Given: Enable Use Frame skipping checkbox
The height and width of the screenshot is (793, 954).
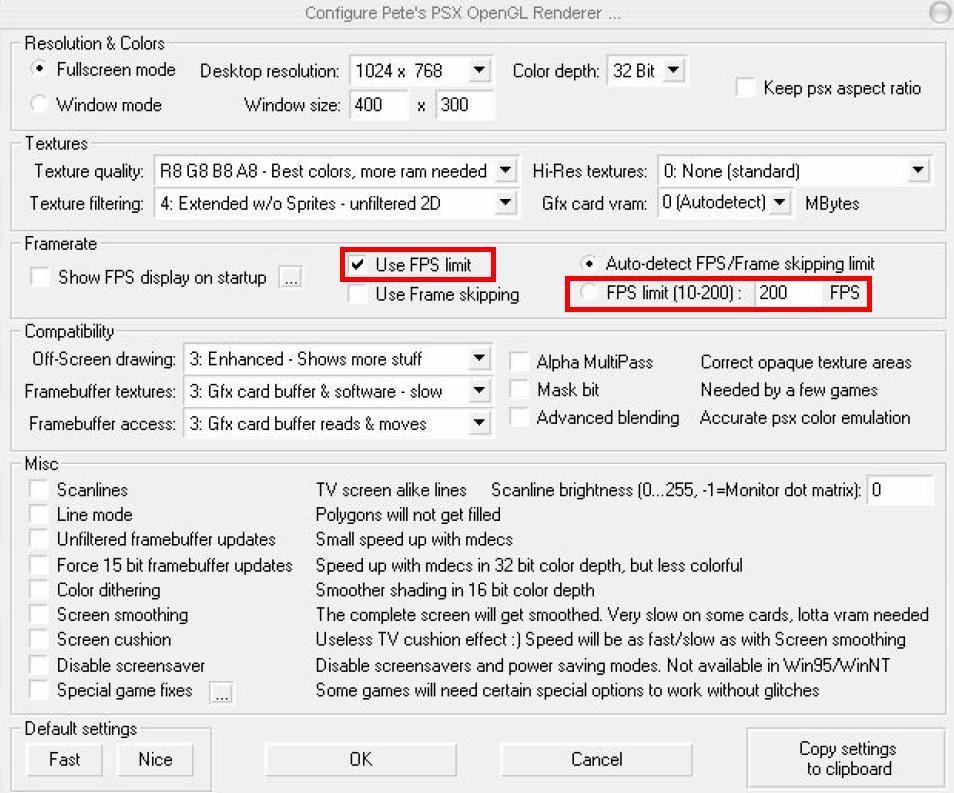Looking at the screenshot, I should [357, 295].
